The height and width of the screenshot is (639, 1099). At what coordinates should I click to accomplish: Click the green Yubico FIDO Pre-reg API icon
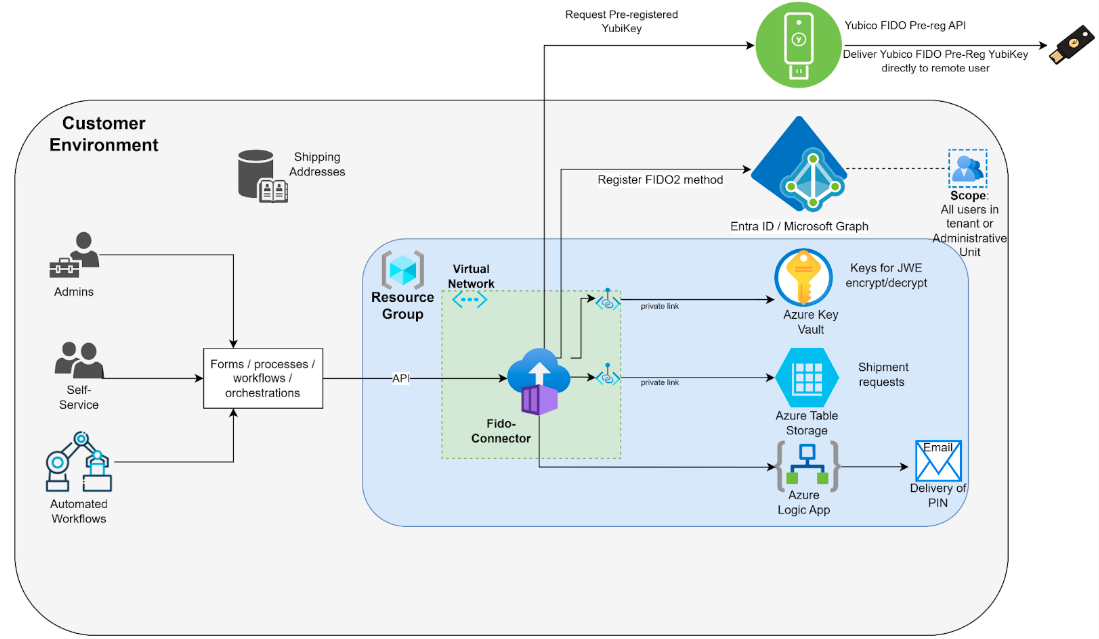click(797, 44)
